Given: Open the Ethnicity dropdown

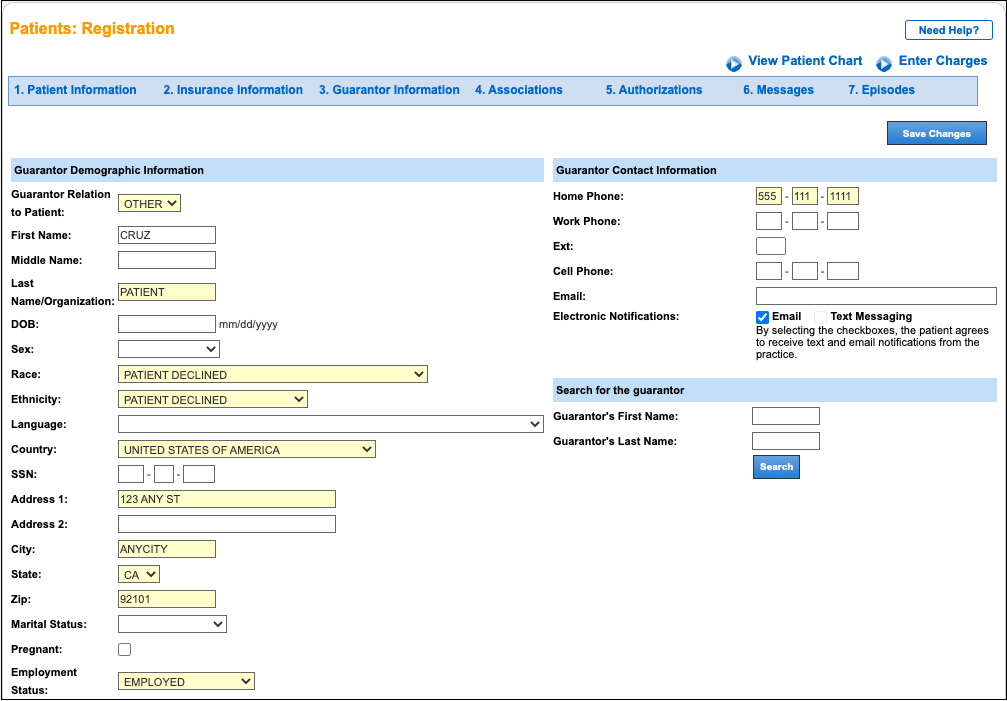Looking at the screenshot, I should (212, 398).
